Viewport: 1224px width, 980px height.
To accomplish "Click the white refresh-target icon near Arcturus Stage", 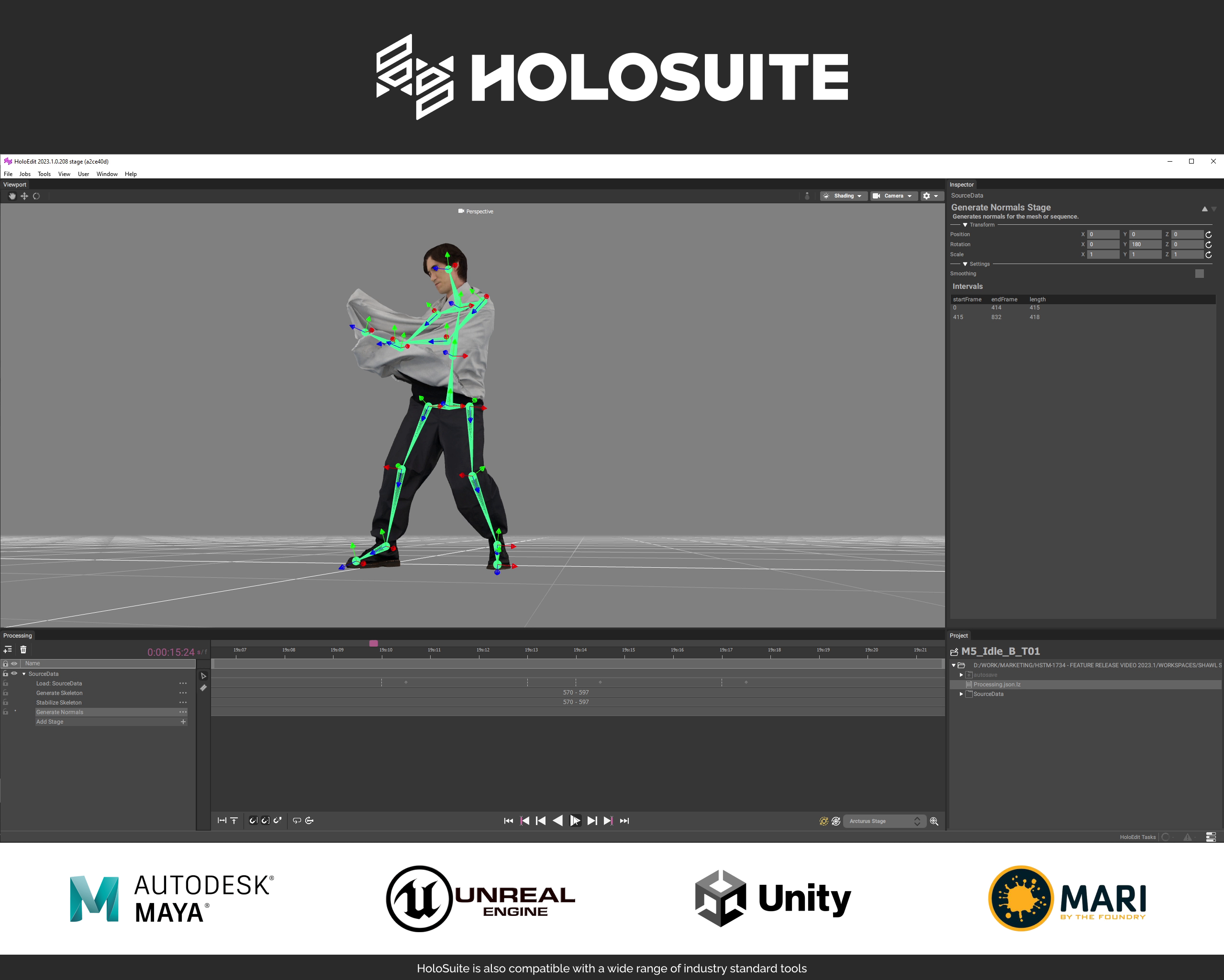I will tap(835, 821).
